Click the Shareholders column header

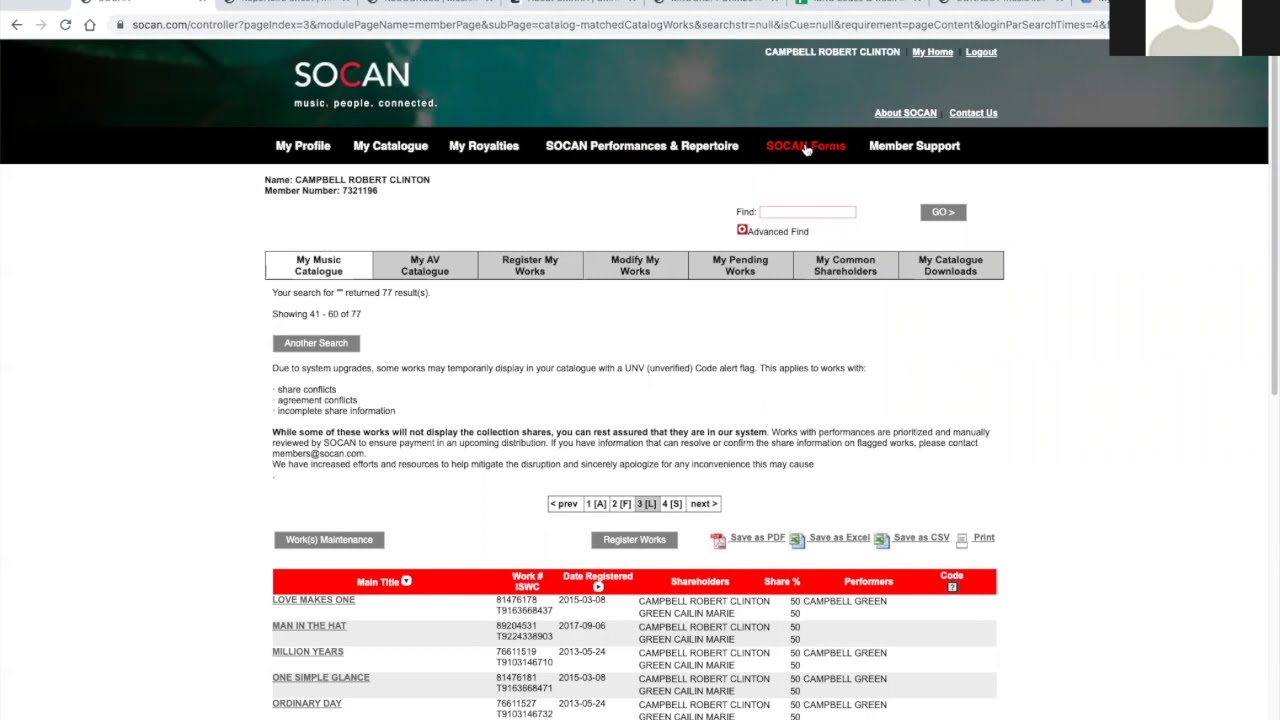click(x=700, y=582)
